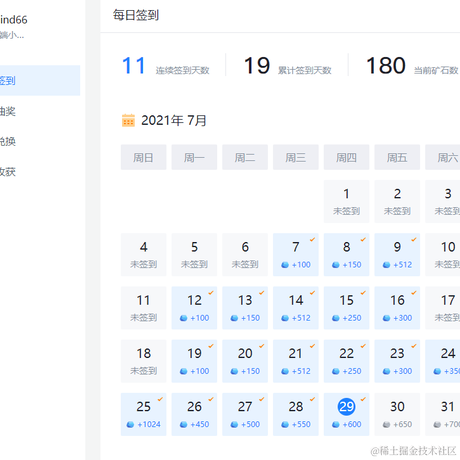Select the July 15 signed-in cell
The height and width of the screenshot is (460, 460).
[x=346, y=308]
